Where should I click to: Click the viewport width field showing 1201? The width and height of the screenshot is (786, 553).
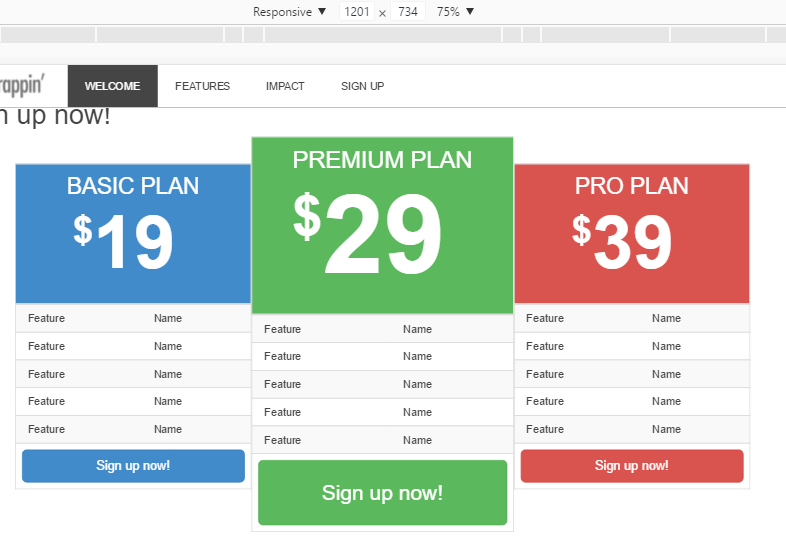click(x=356, y=12)
